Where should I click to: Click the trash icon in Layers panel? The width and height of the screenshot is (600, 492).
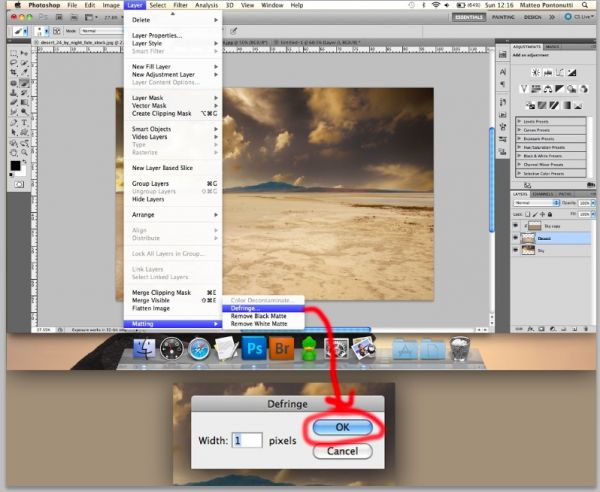pos(586,329)
